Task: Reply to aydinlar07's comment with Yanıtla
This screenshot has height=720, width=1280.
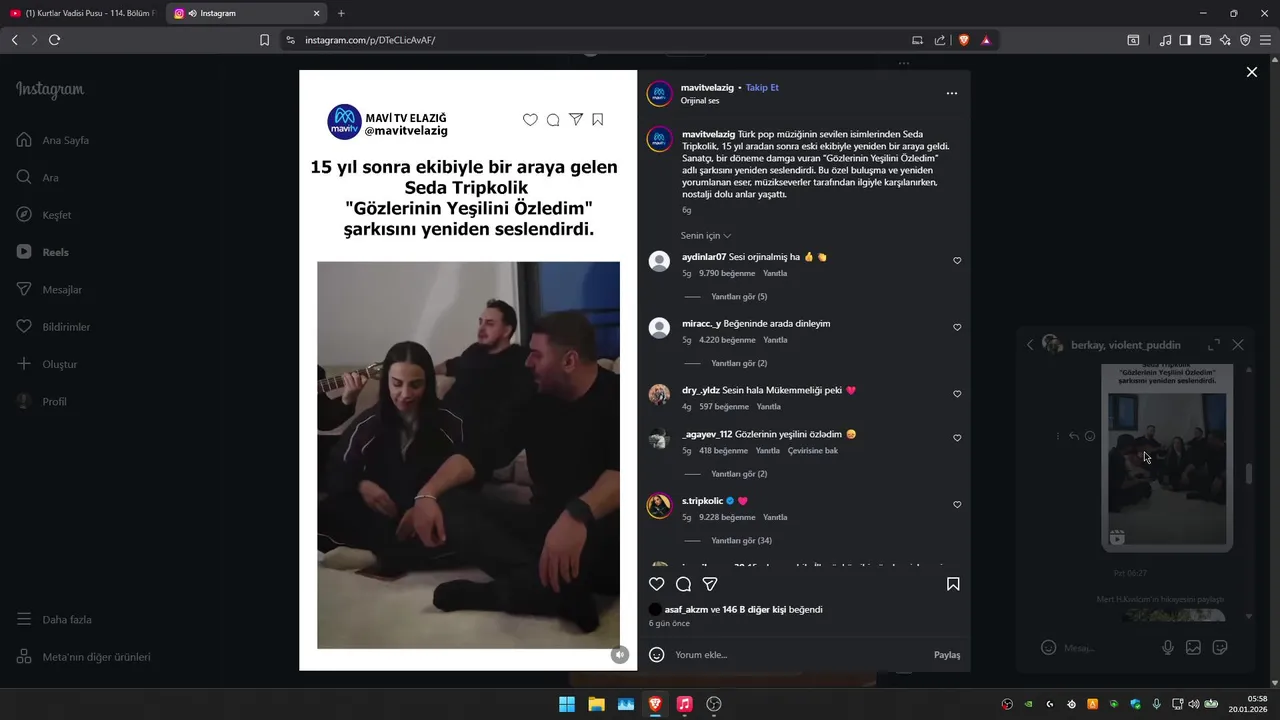Action: (x=775, y=273)
